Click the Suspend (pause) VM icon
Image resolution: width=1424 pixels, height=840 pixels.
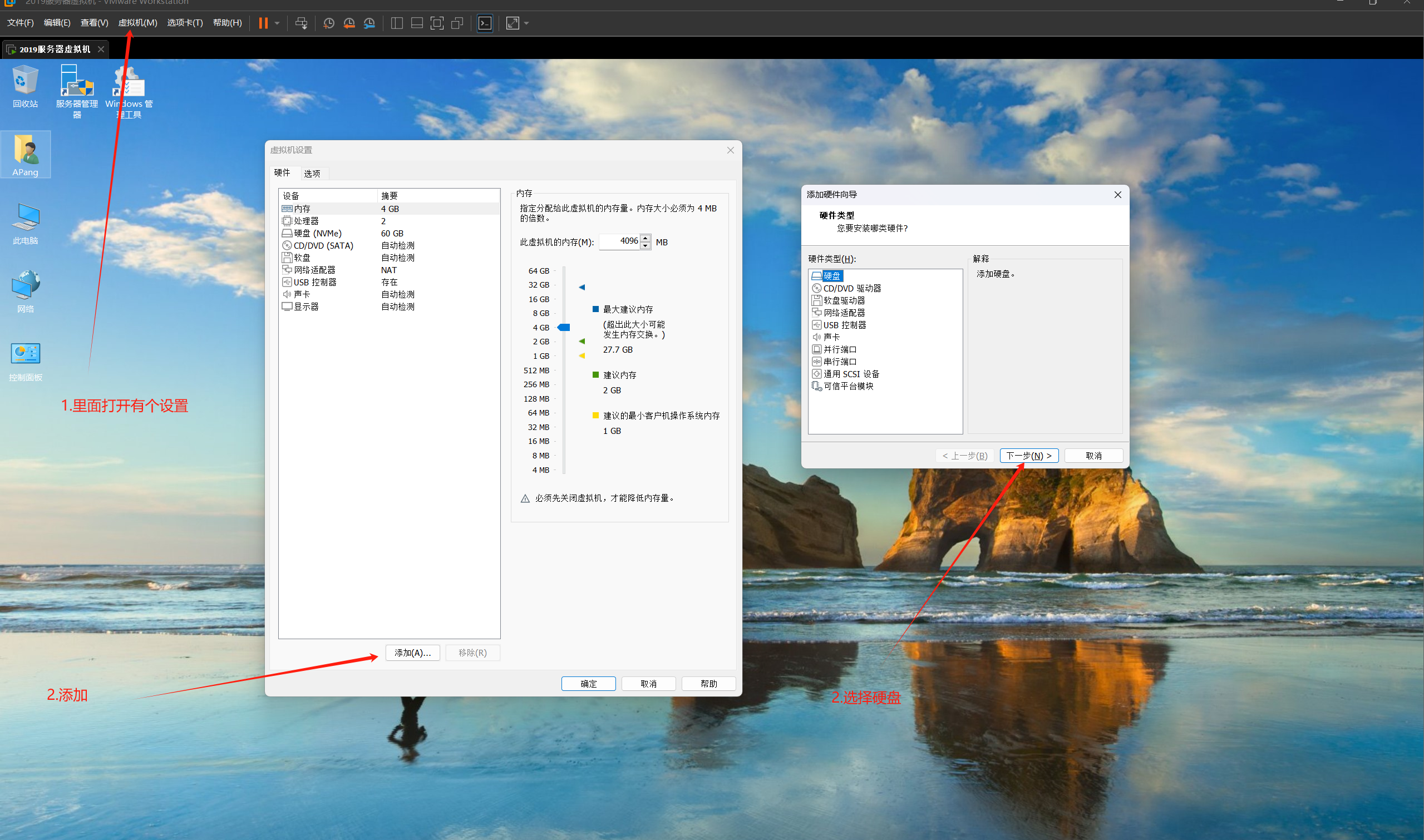[x=263, y=23]
